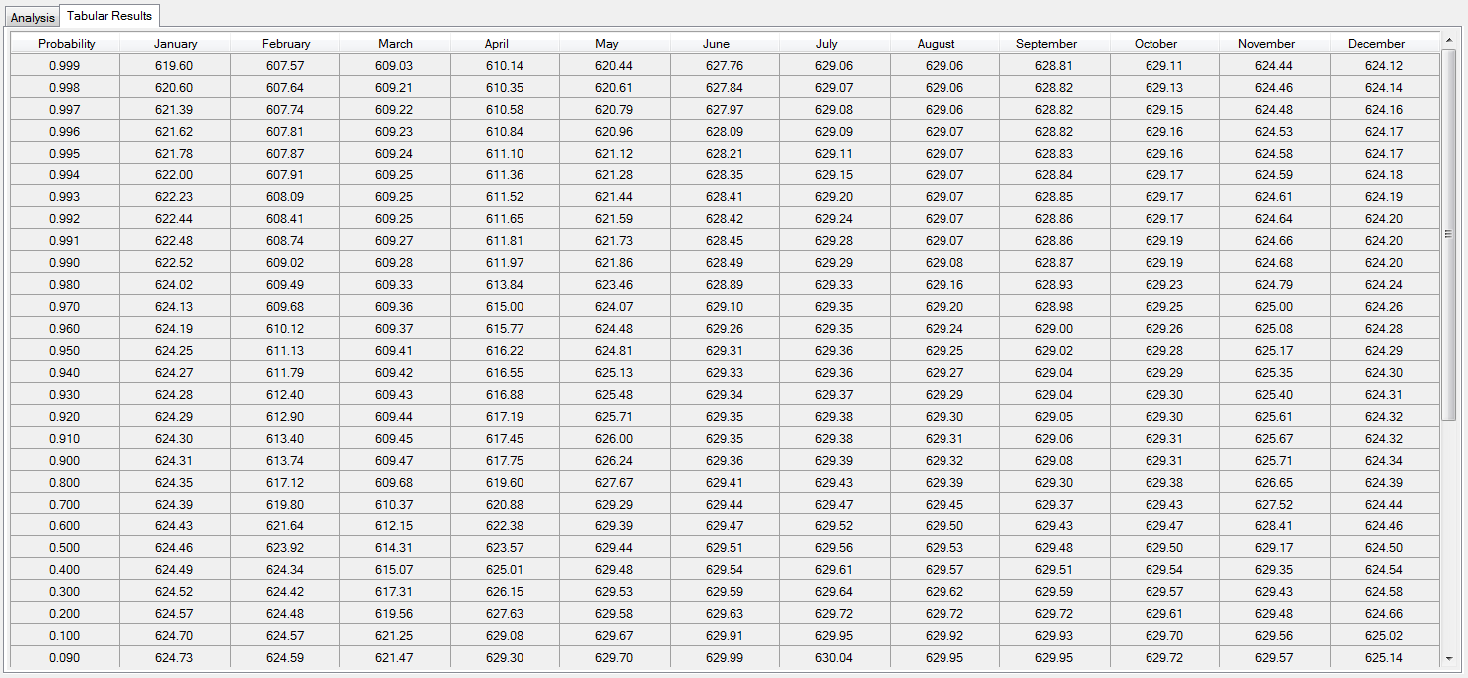This screenshot has width=1468, height=678.
Task: Select the January column header
Action: coord(175,43)
